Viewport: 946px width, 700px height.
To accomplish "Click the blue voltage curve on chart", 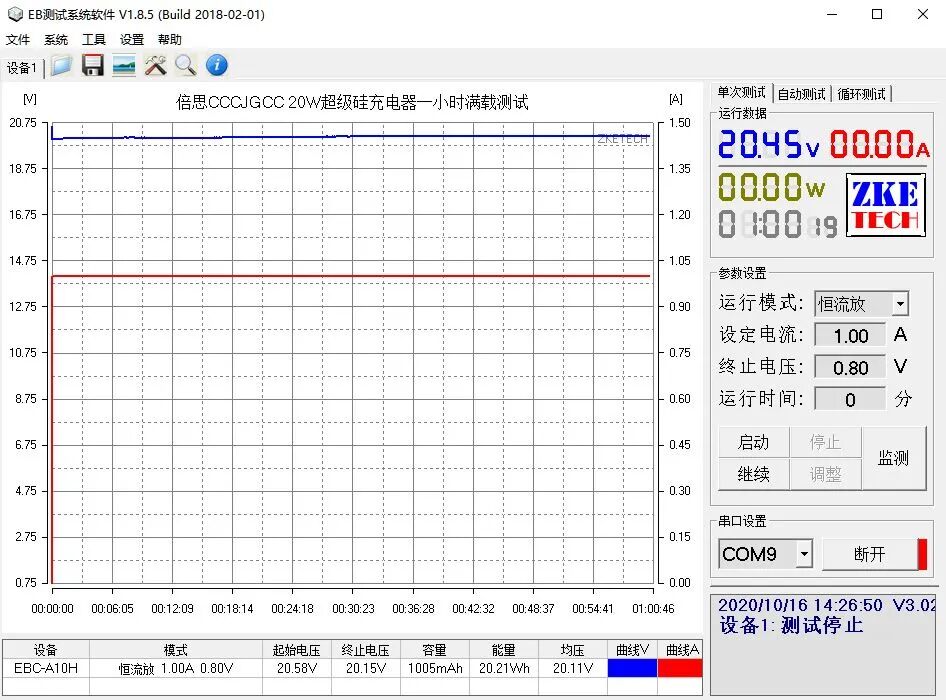I will click(x=351, y=137).
